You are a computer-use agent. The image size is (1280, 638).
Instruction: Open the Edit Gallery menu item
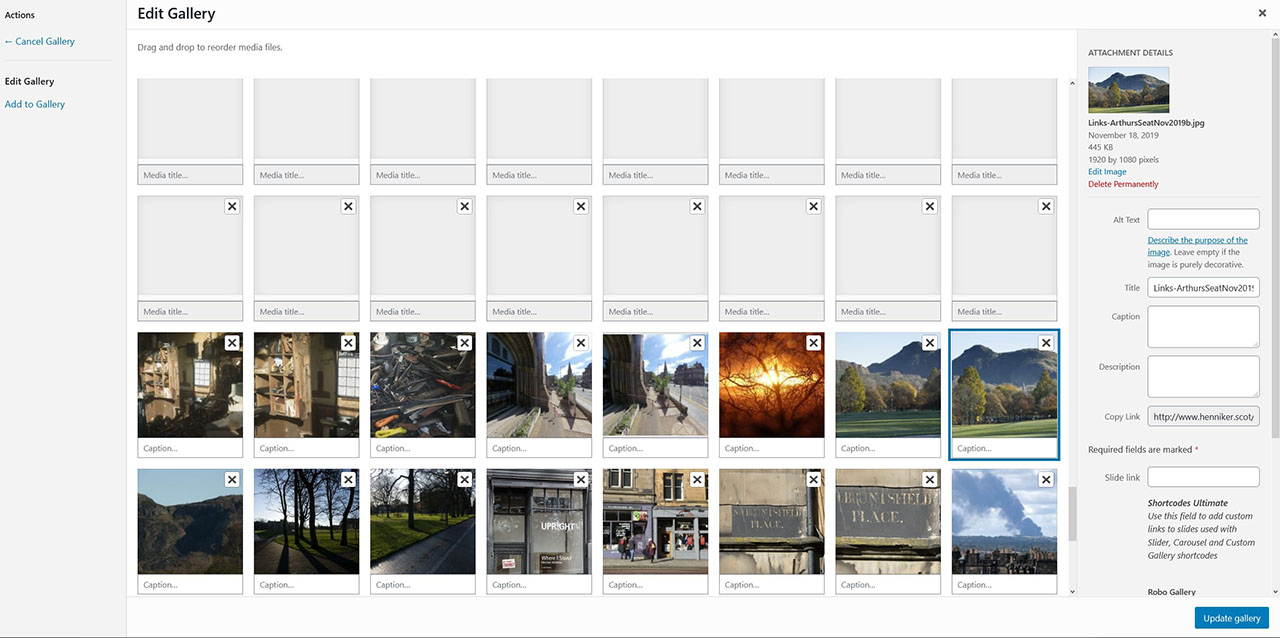30,81
